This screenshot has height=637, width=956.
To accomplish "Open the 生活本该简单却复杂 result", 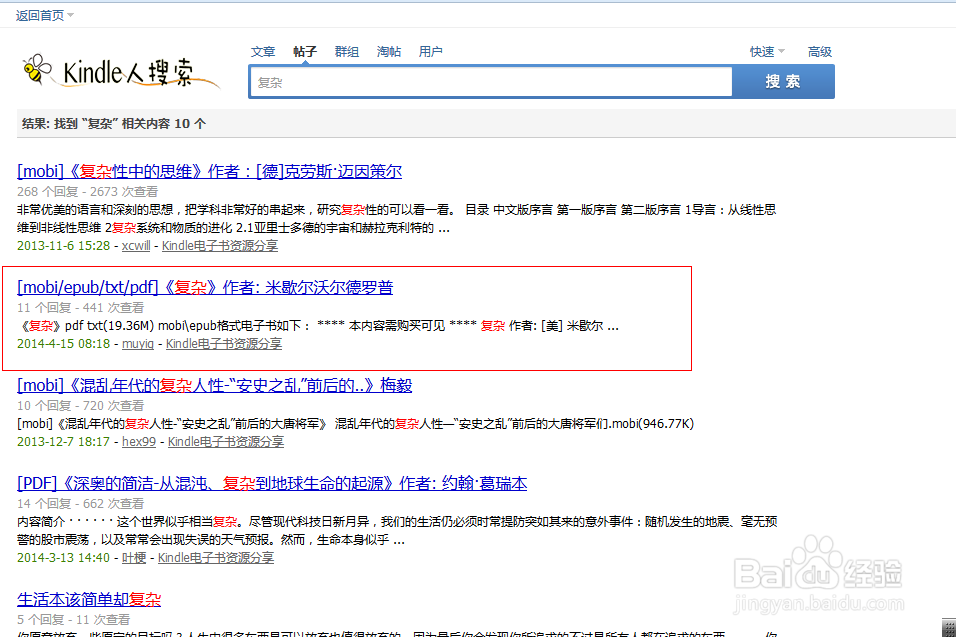I will 86,599.
